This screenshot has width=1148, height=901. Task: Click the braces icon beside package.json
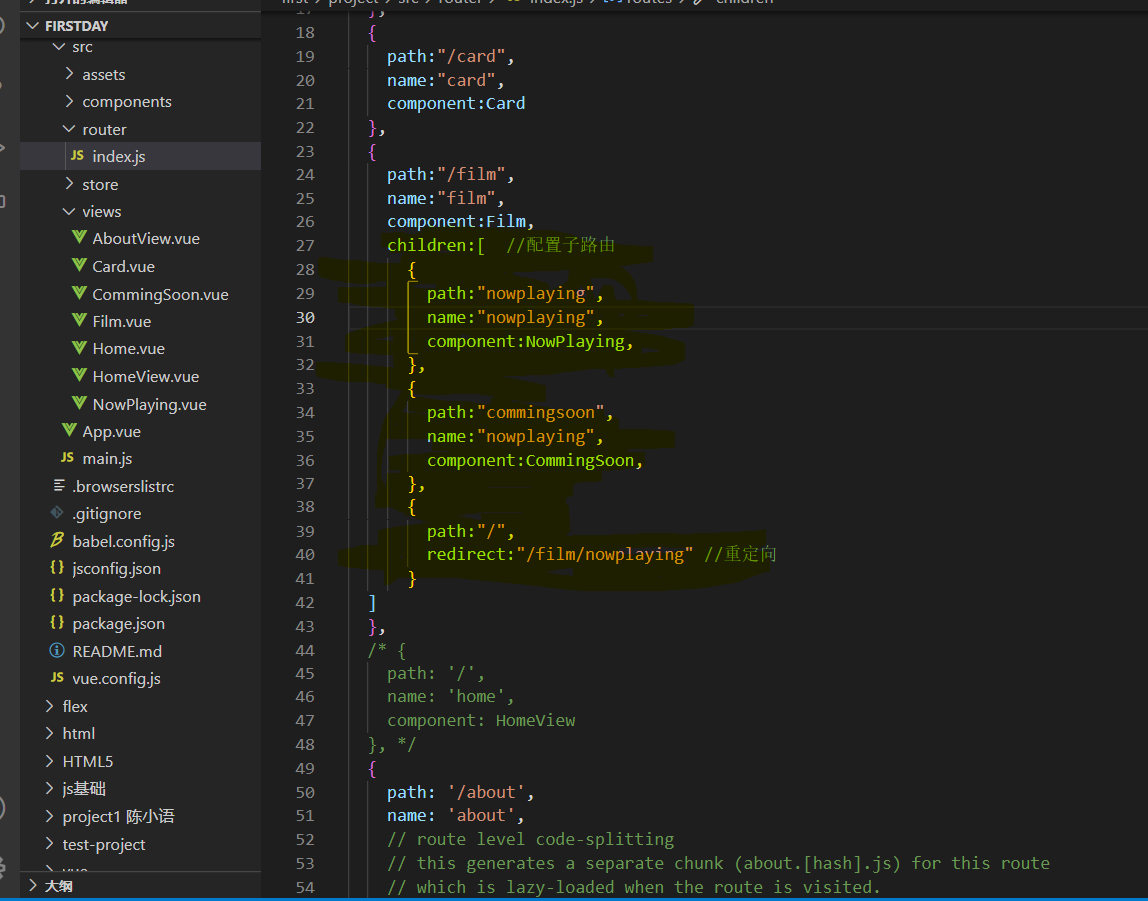coord(56,622)
